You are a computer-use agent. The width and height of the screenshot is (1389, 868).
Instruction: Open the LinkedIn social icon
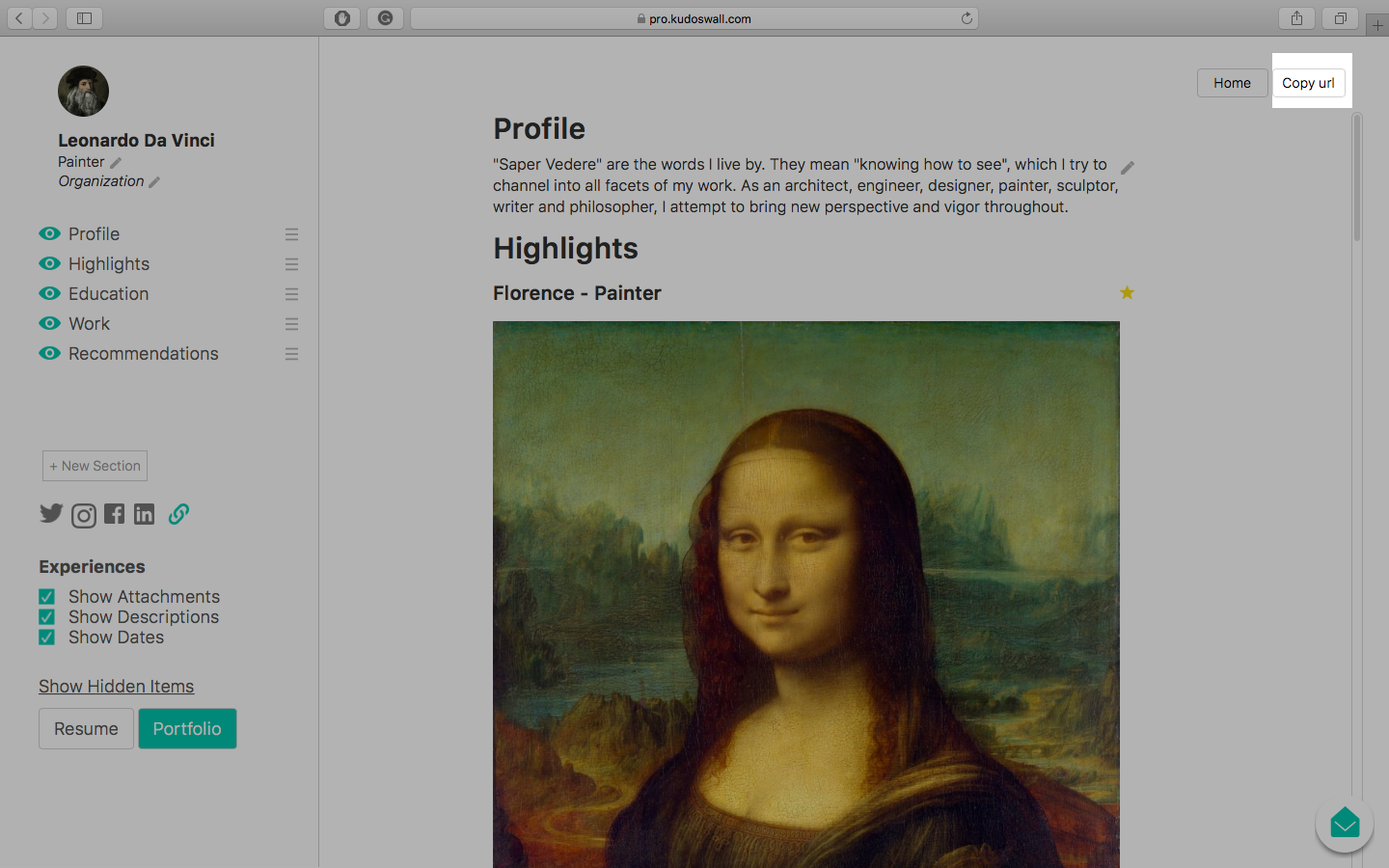coord(144,514)
